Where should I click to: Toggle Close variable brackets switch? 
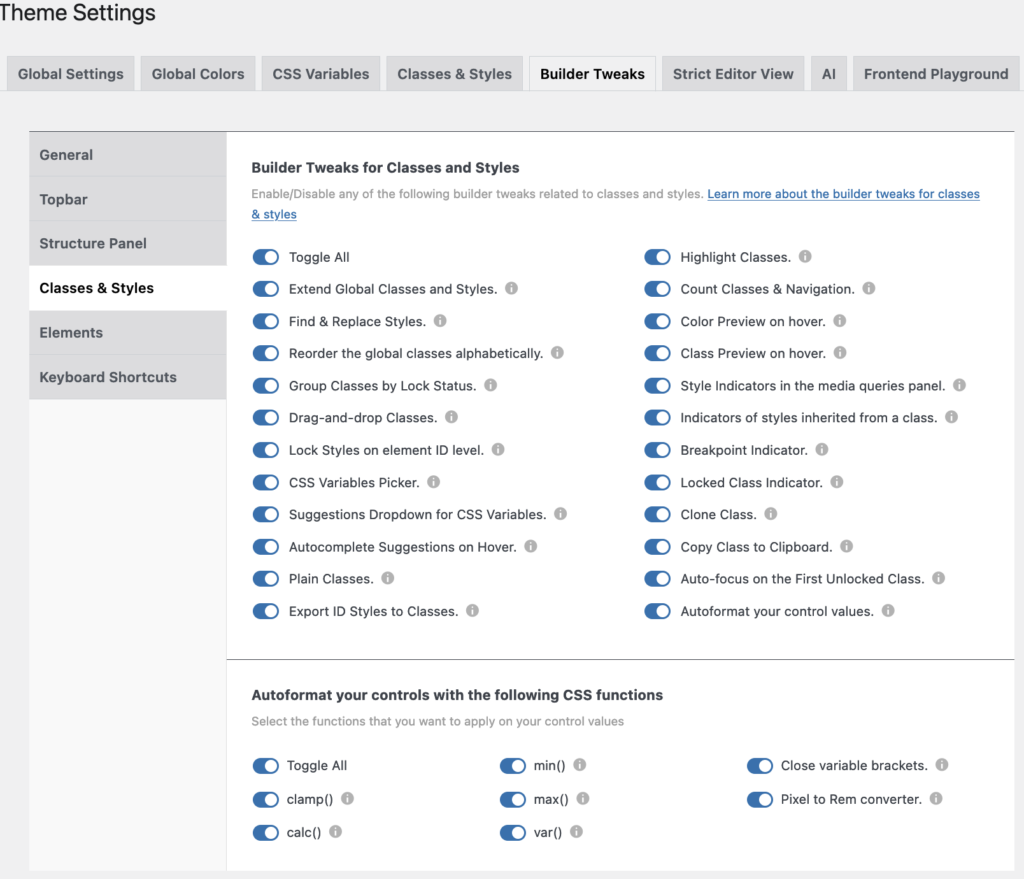[760, 766]
